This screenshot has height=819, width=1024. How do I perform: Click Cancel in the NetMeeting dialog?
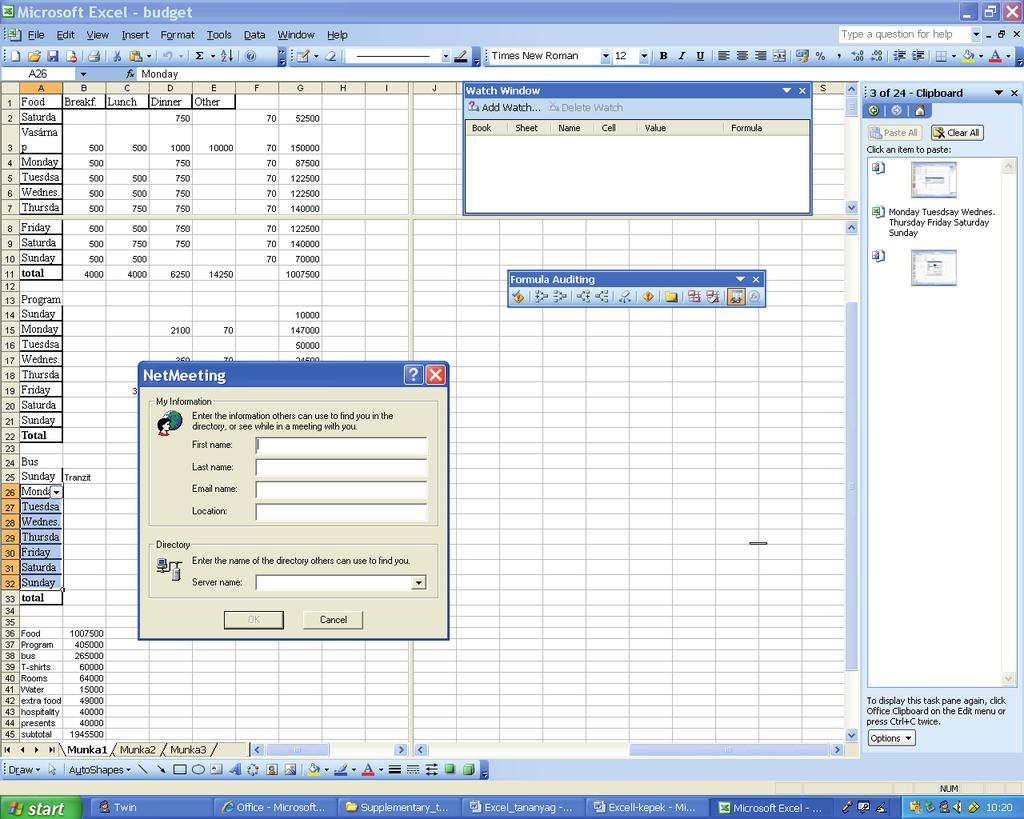[333, 620]
